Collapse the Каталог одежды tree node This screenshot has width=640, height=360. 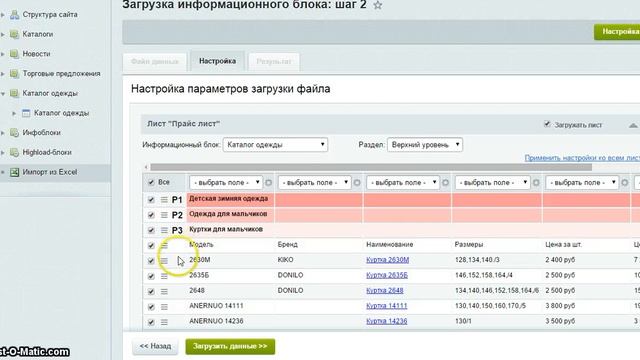3,94
